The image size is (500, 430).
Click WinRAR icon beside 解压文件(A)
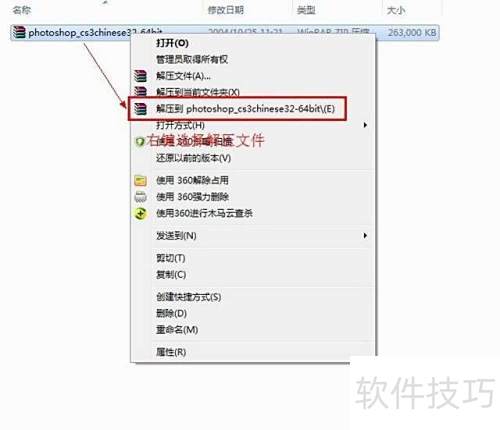pos(140,76)
